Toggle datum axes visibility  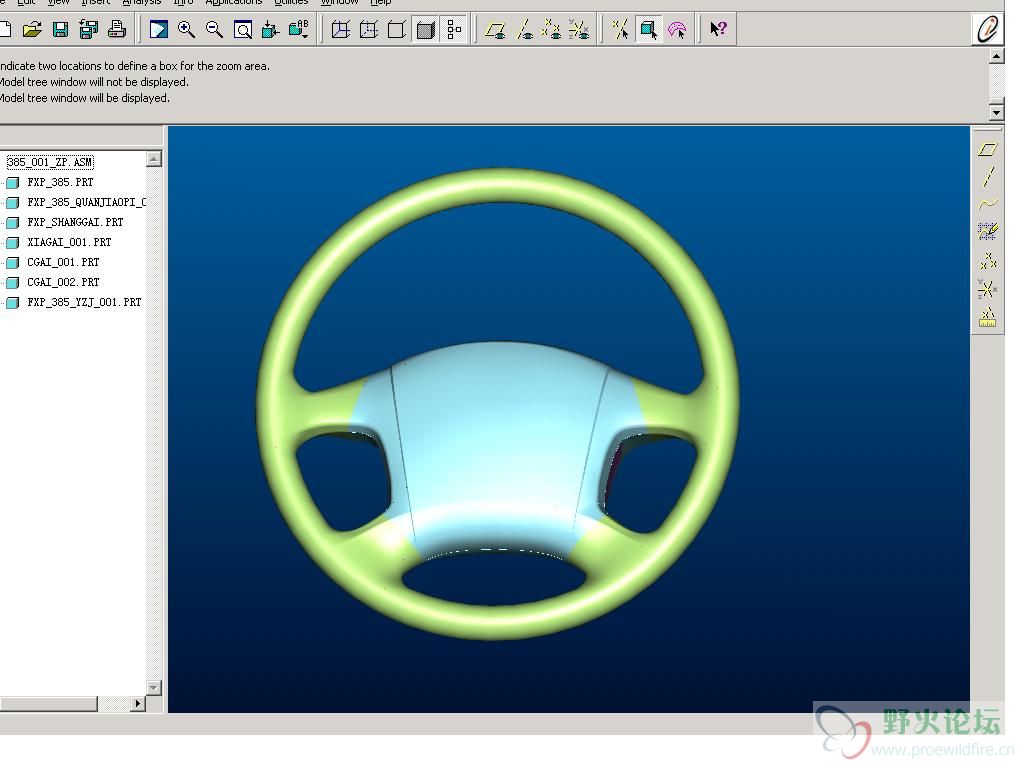point(524,29)
